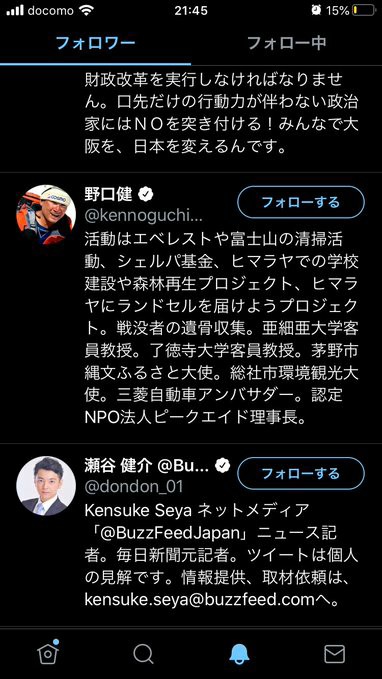This screenshot has height=679, width=382.
Task: Switch to the フォロワー tab
Action: pos(96,43)
